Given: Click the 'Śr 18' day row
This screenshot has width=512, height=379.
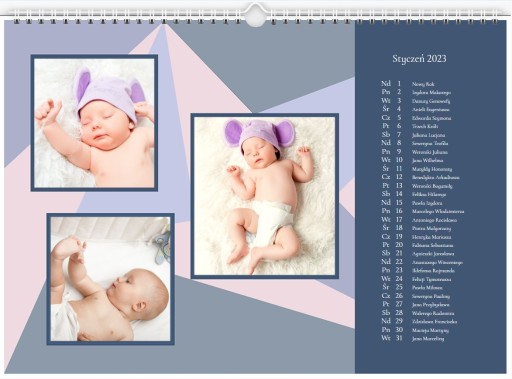Looking at the screenshot, I should (x=416, y=228).
